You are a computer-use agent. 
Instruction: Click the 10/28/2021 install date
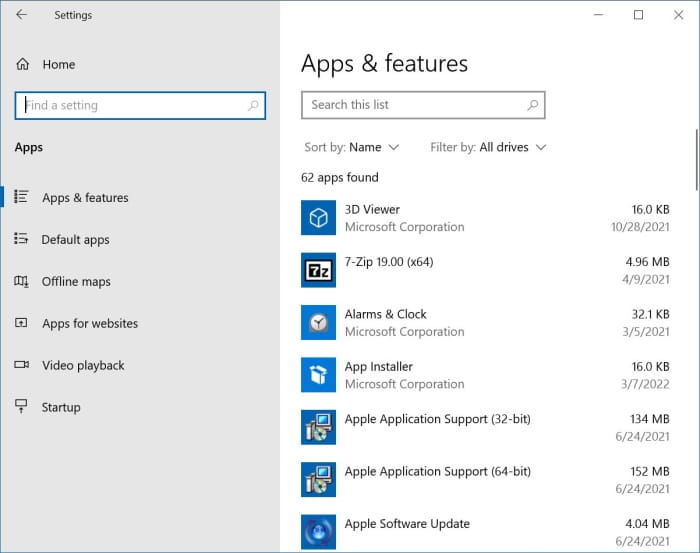(x=640, y=227)
